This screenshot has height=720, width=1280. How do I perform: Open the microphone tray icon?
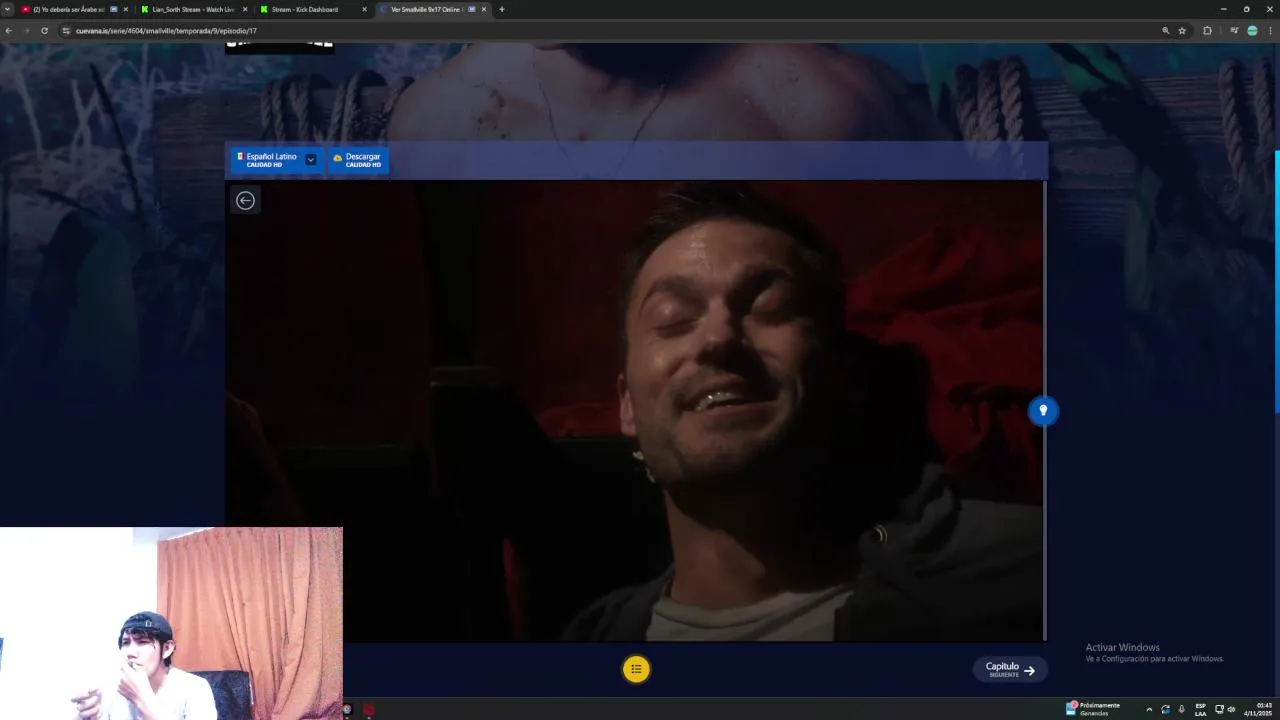click(x=1181, y=709)
